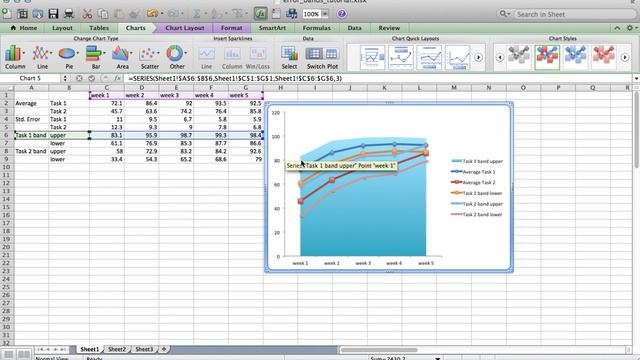This screenshot has width=640, height=360.
Task: Choose the Column chart type
Action: pyautogui.click(x=15, y=57)
